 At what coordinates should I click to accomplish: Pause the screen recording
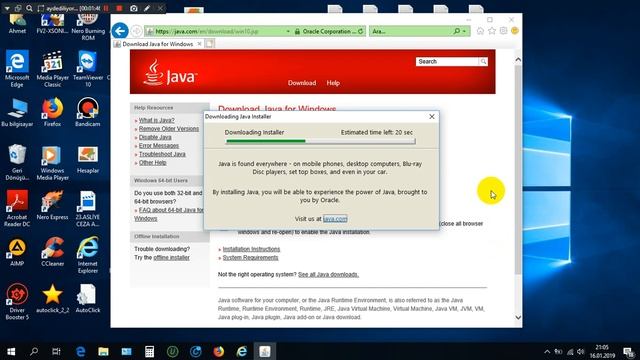click(x=106, y=8)
